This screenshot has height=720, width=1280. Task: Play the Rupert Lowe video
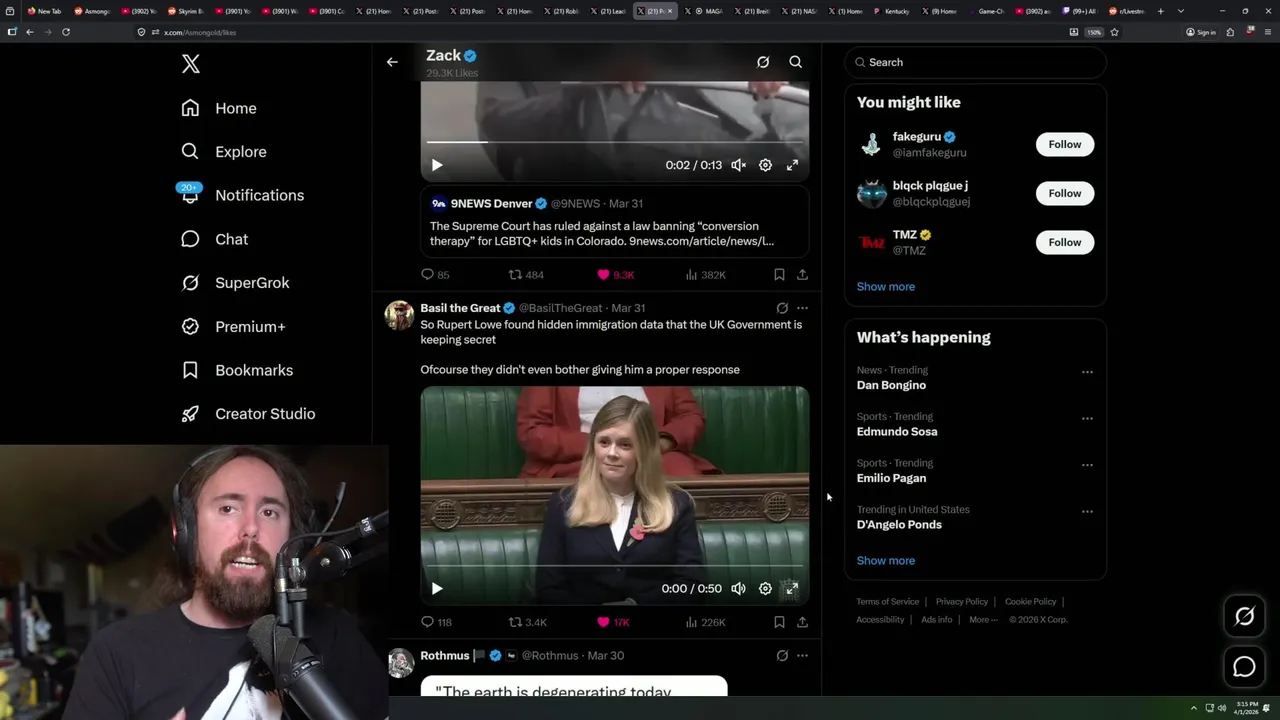[x=437, y=589]
